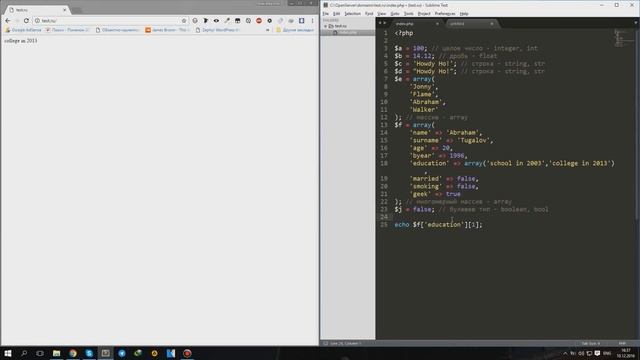Click the Chrome address bar showing test.ru
Screen dimensions: 640x360
pos(110,20)
